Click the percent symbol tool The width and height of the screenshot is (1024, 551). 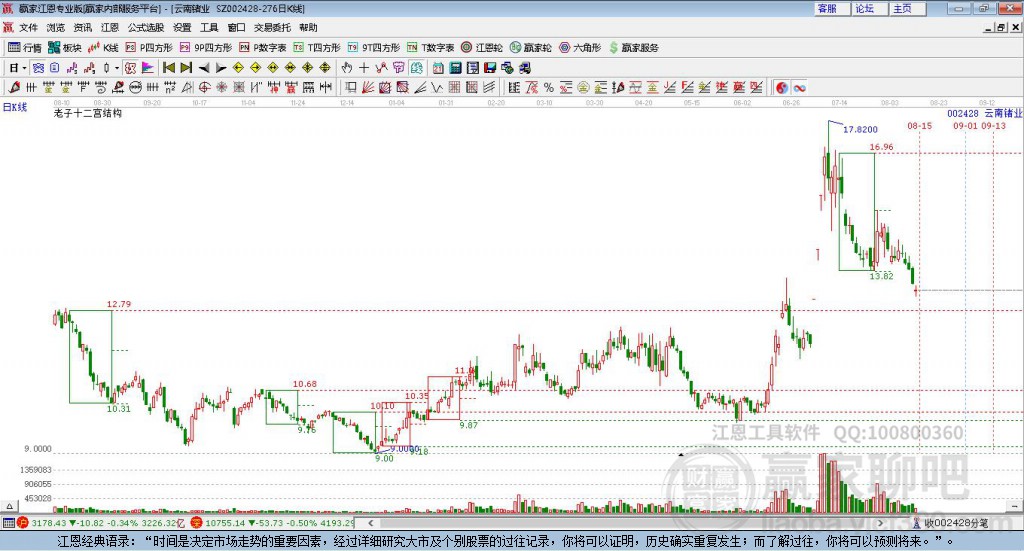pyautogui.click(x=549, y=87)
